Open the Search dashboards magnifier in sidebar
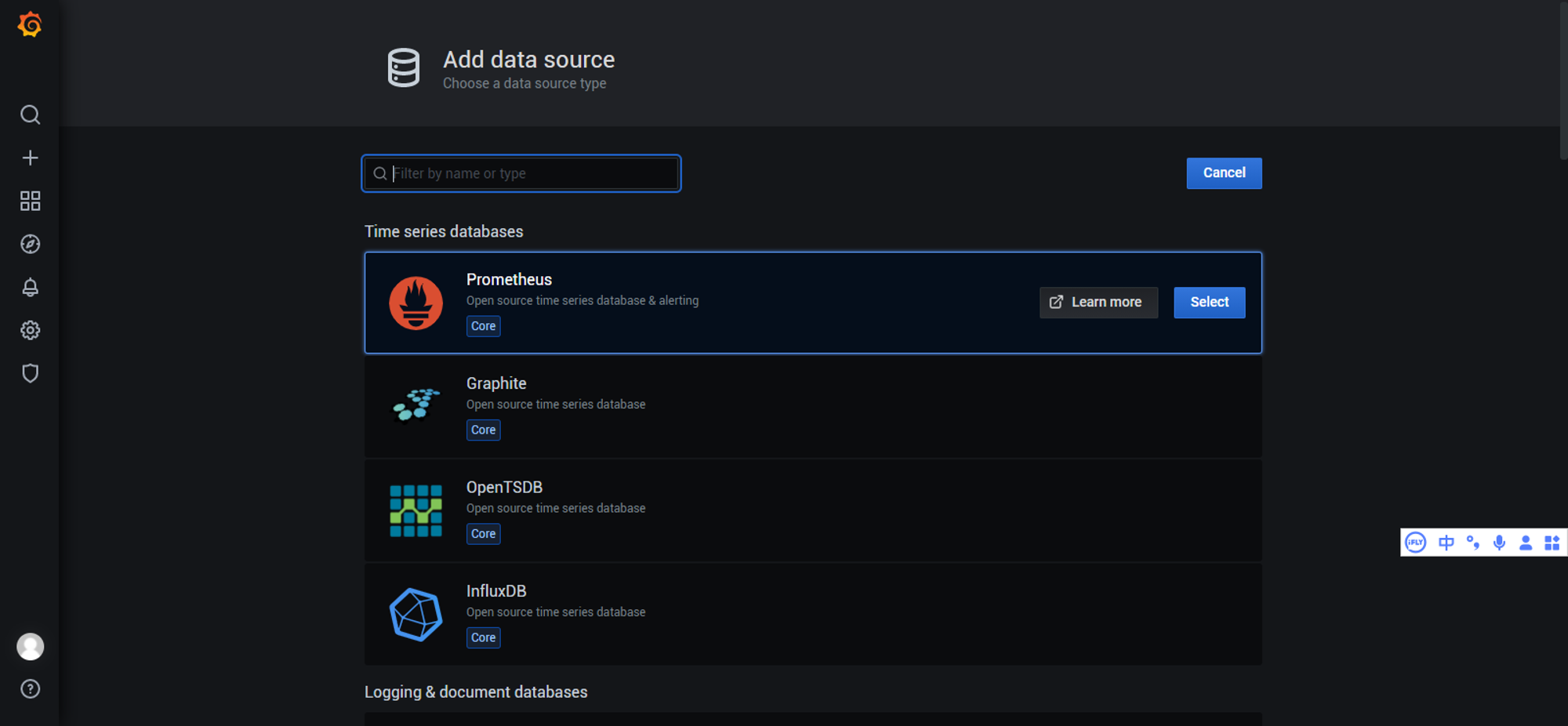 (x=30, y=115)
